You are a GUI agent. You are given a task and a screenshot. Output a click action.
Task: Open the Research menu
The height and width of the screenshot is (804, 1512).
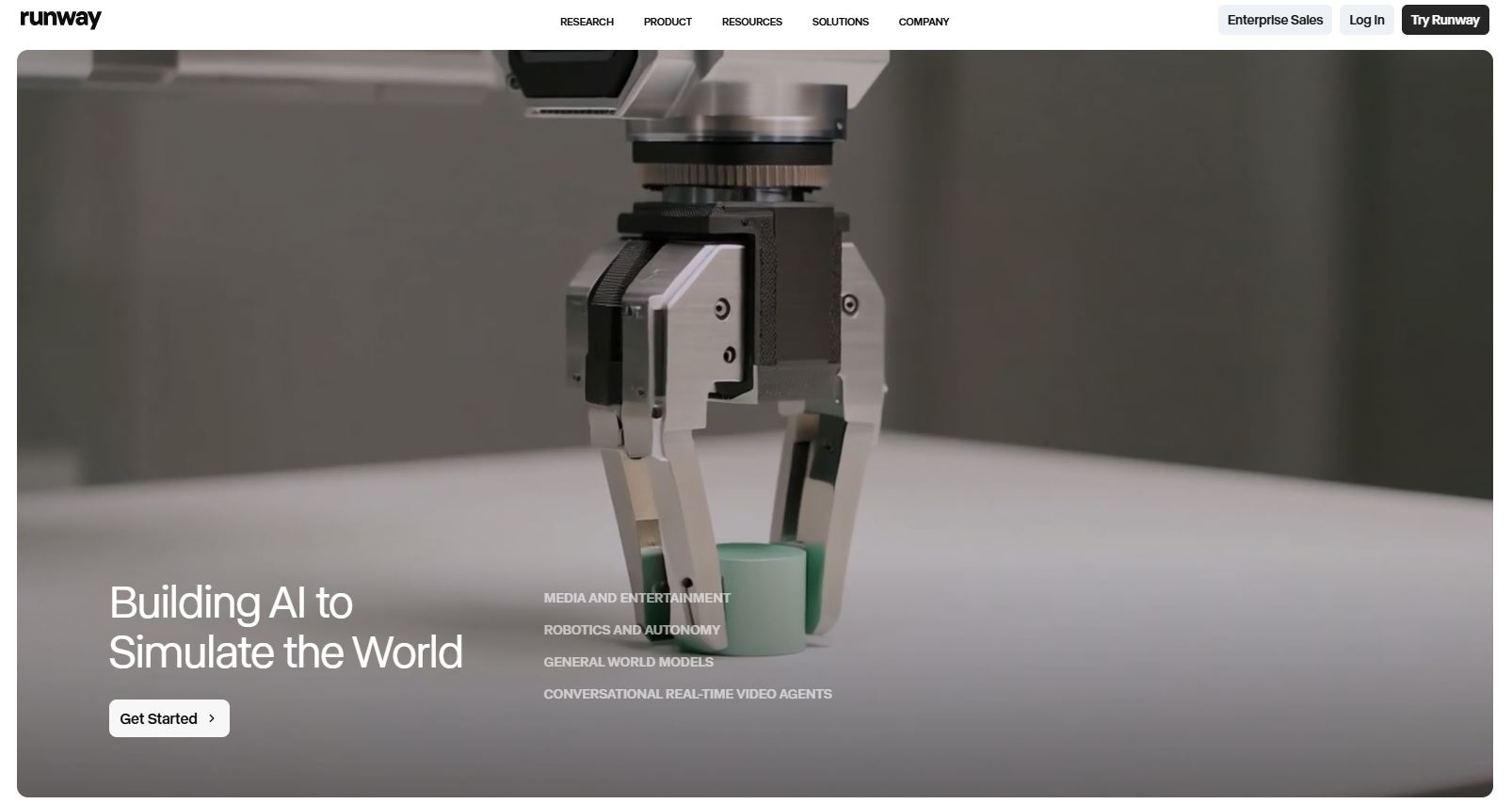(x=587, y=22)
